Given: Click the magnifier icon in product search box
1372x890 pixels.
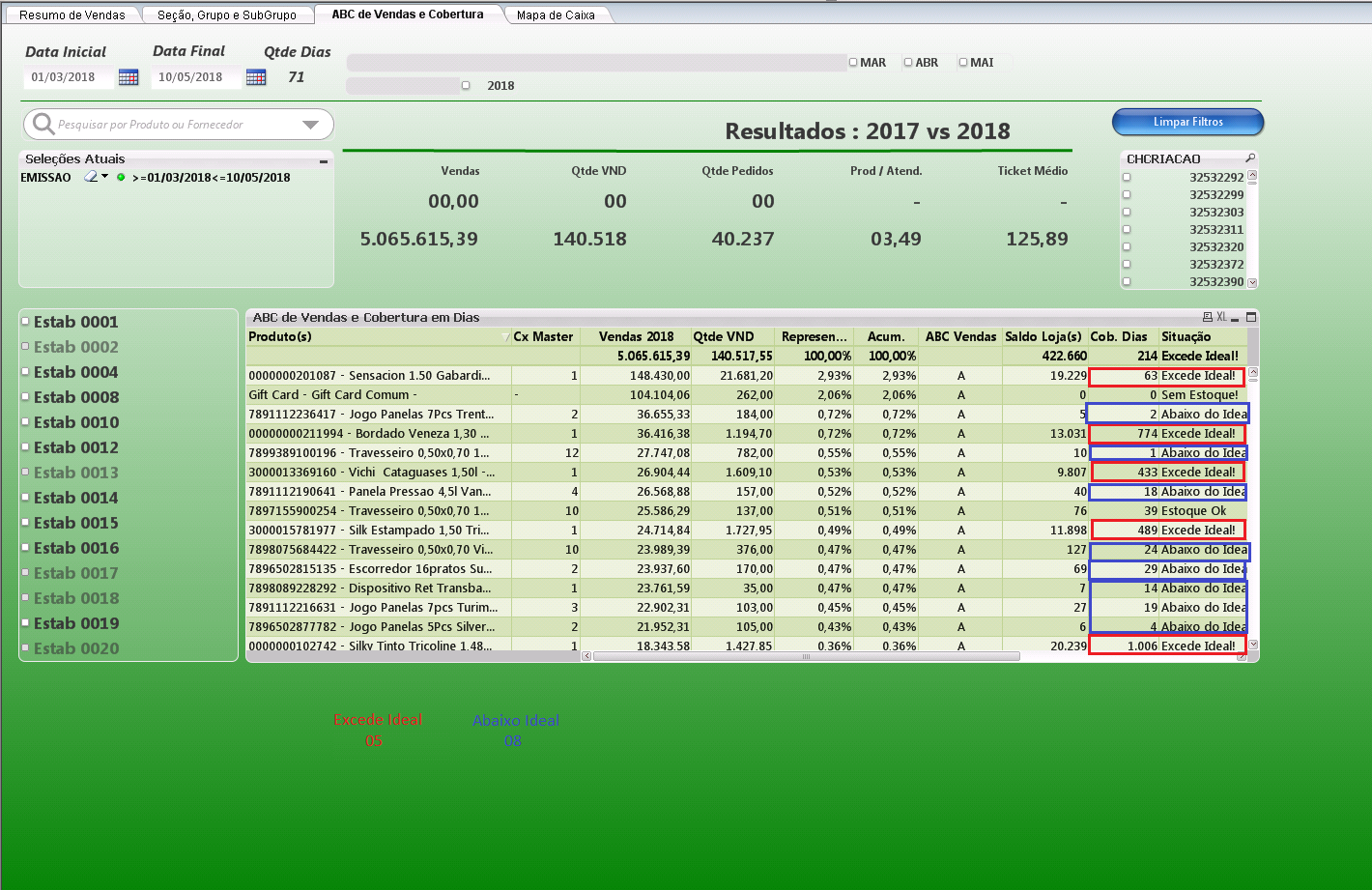Looking at the screenshot, I should point(43,124).
